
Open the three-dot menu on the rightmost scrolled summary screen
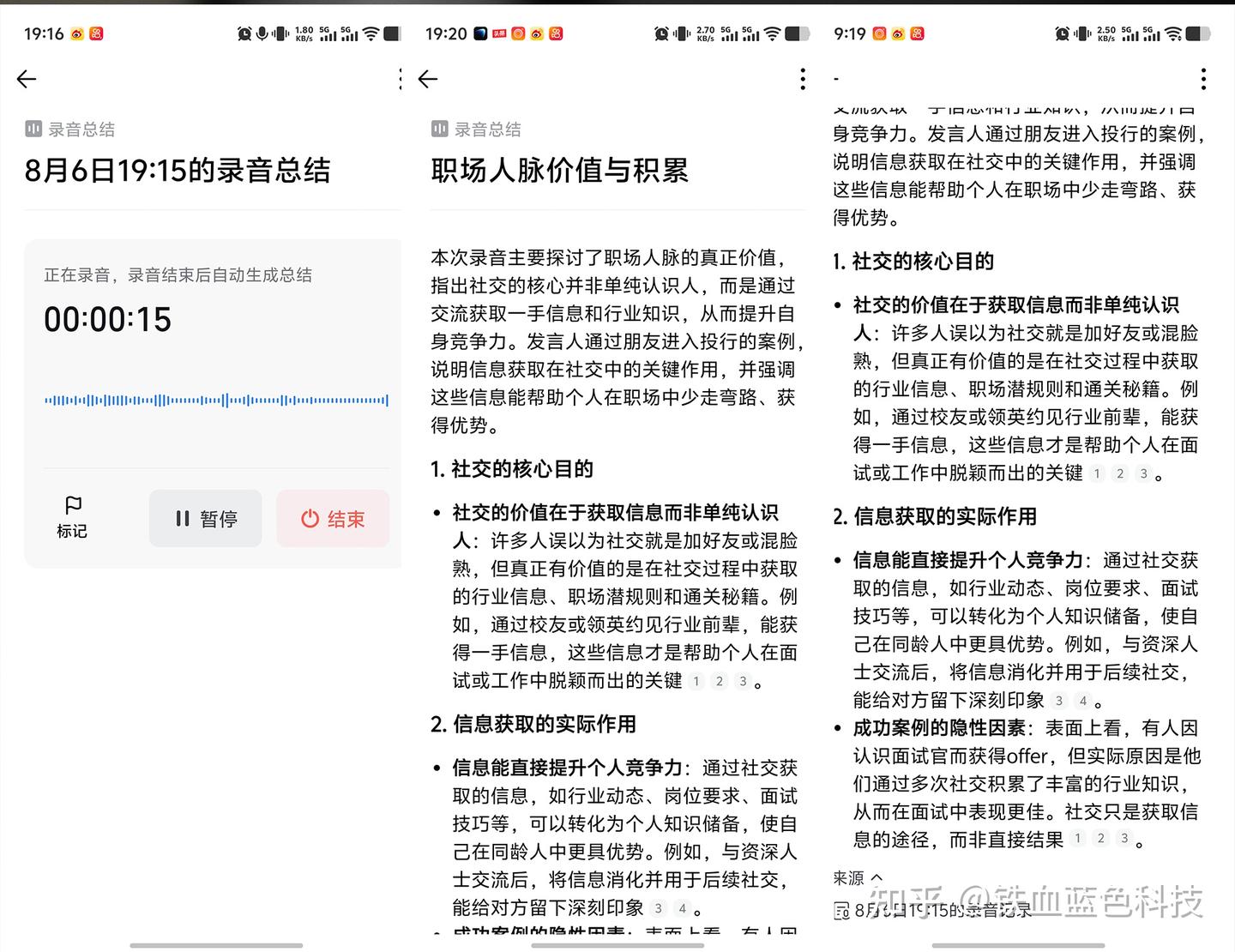1203,79
